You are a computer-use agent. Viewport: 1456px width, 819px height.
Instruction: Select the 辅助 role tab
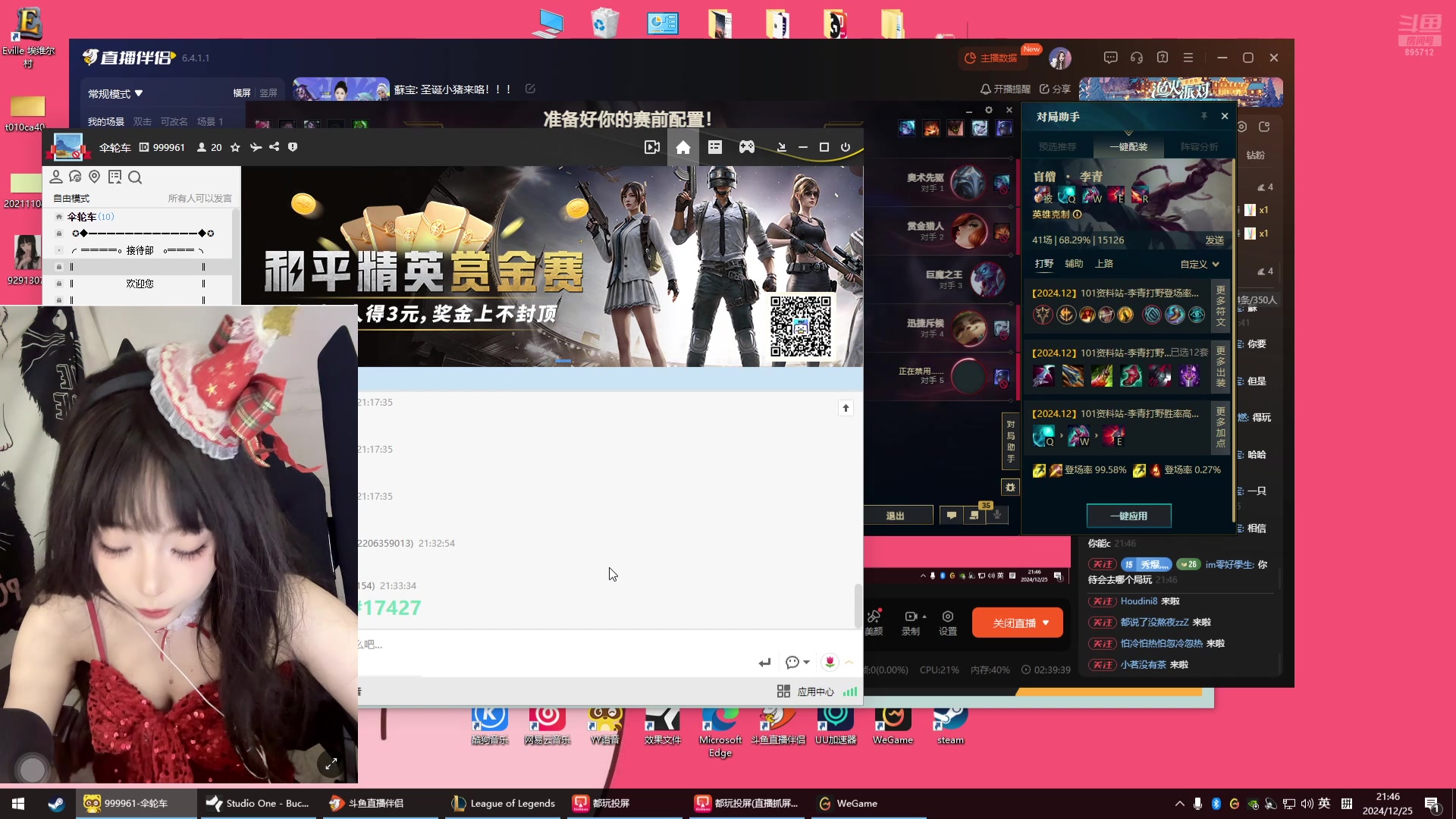pos(1074,264)
